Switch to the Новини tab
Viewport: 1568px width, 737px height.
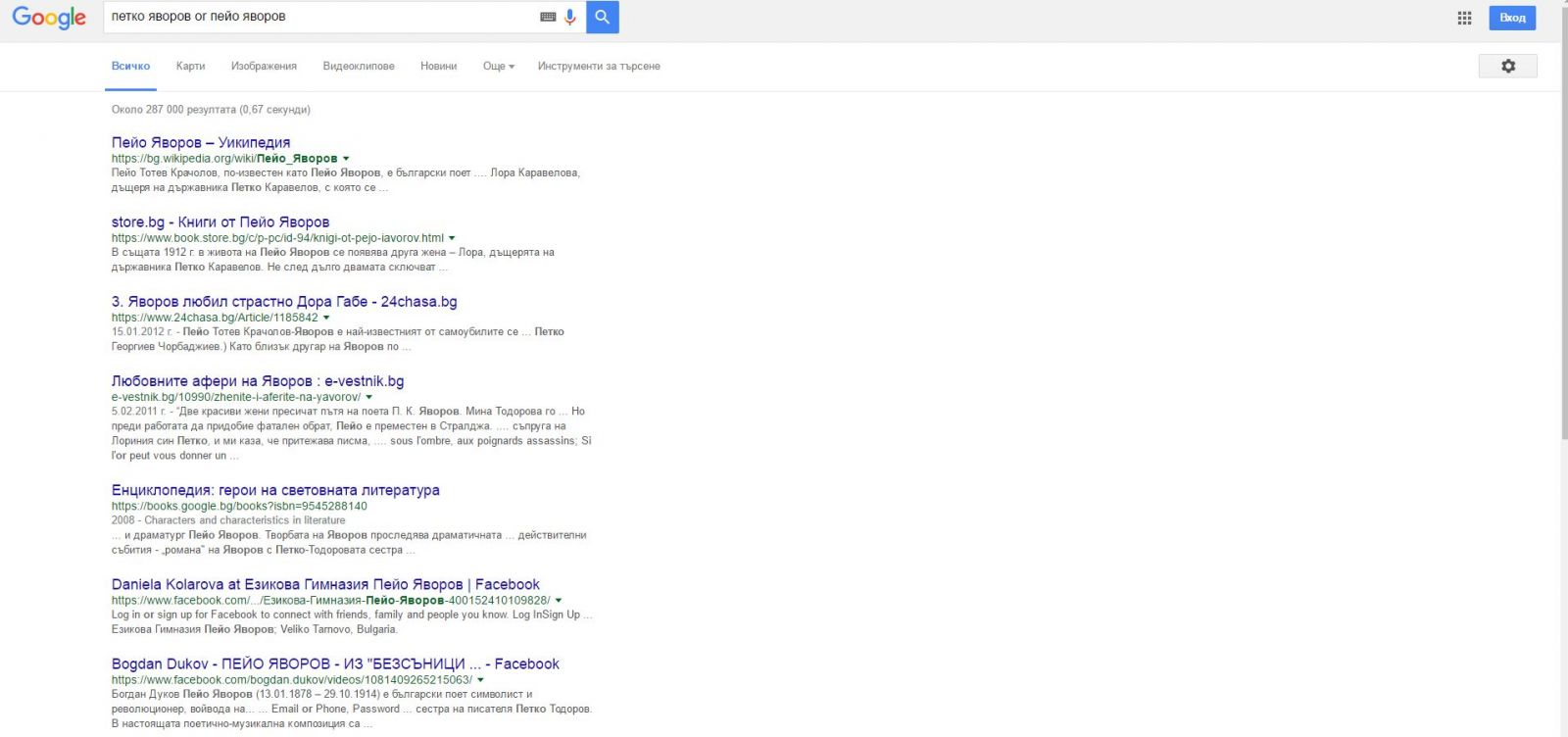pyautogui.click(x=438, y=67)
